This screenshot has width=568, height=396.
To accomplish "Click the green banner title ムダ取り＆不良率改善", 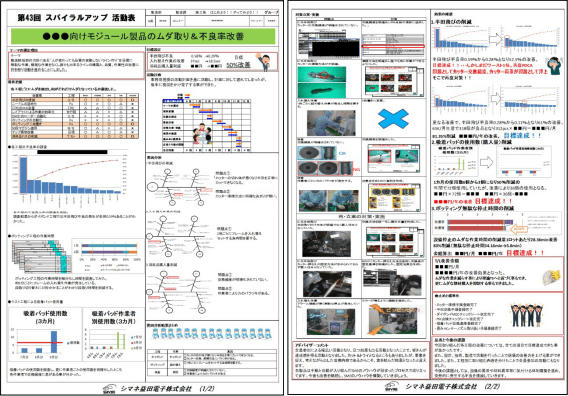I will click(x=143, y=36).
